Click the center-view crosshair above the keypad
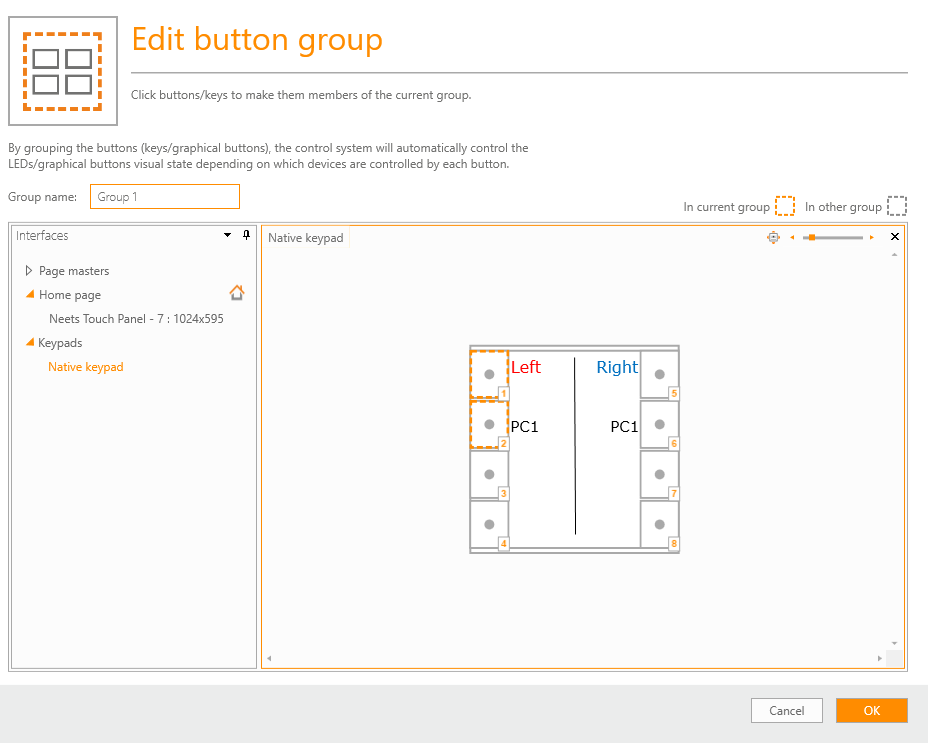This screenshot has width=928, height=743. 773,238
